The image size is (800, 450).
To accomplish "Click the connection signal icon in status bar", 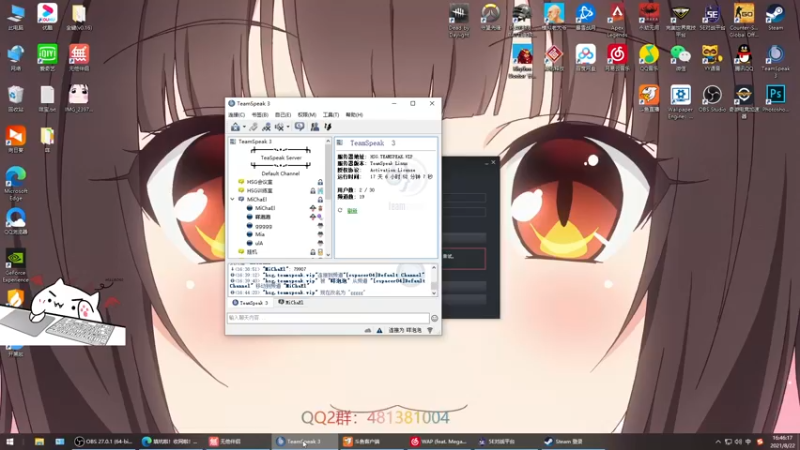I will (430, 331).
